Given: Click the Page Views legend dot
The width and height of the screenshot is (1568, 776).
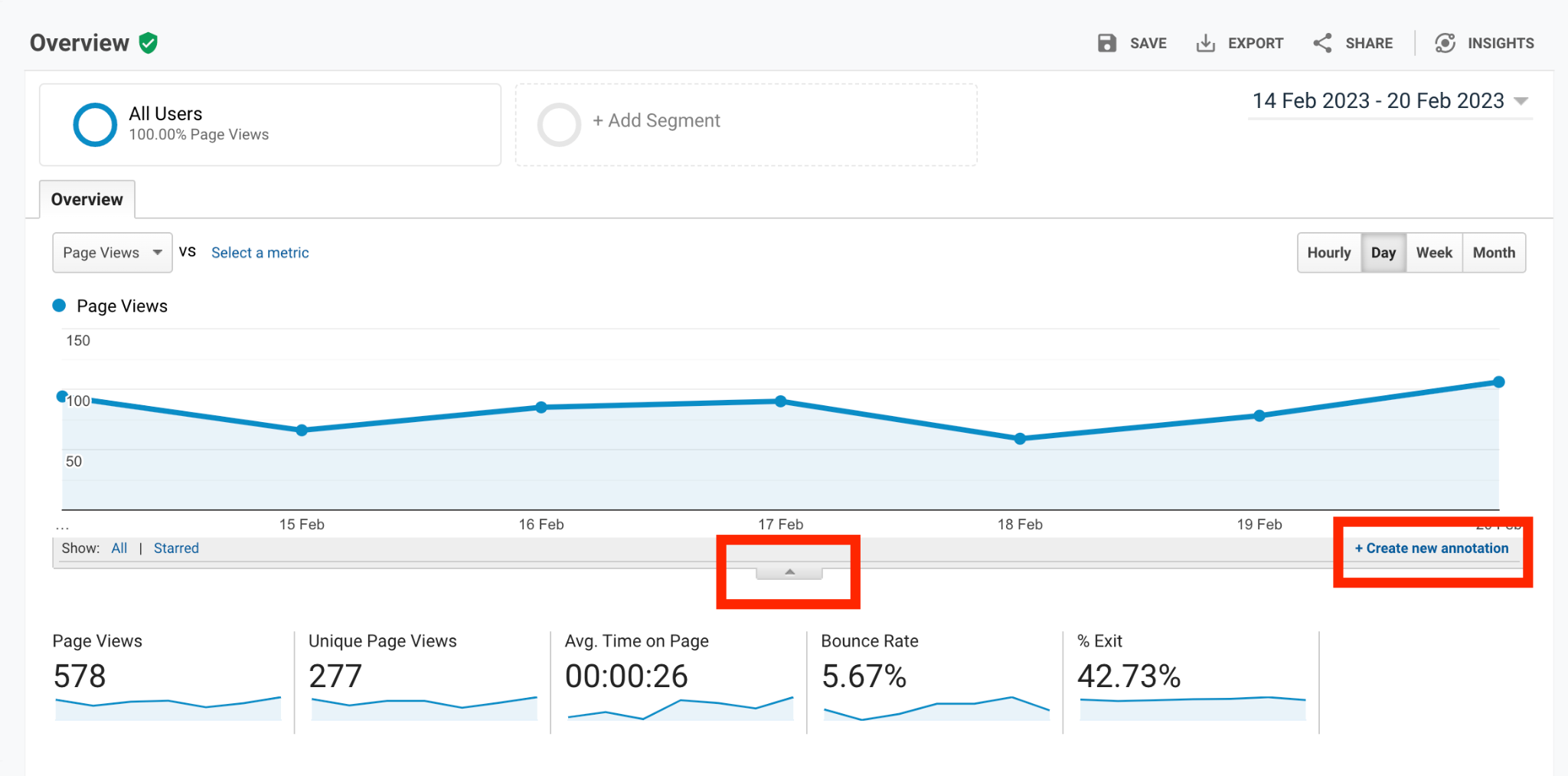Looking at the screenshot, I should tap(59, 306).
